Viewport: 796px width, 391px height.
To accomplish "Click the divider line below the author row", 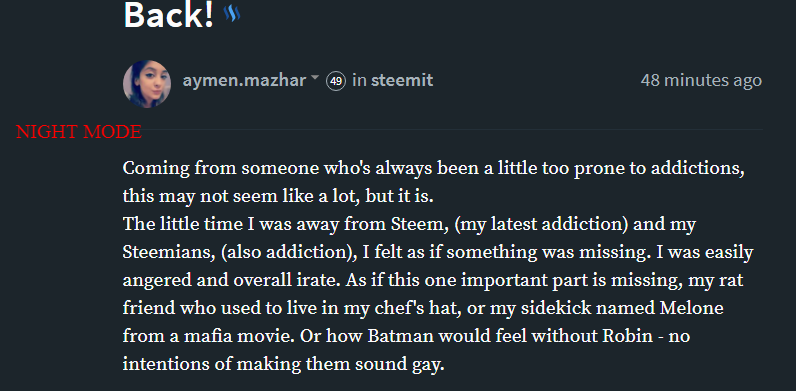I will click(452, 130).
